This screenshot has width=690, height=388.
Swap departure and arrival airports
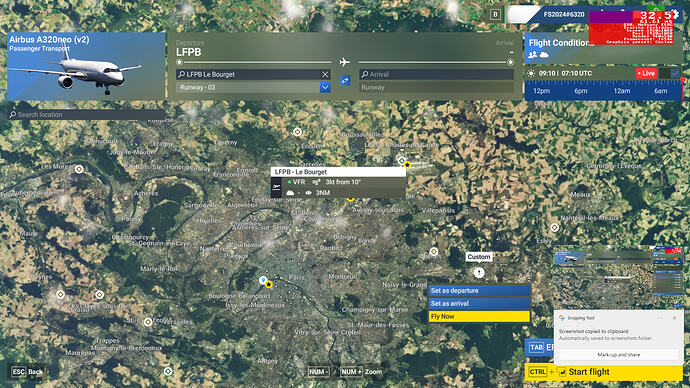pyautogui.click(x=345, y=81)
